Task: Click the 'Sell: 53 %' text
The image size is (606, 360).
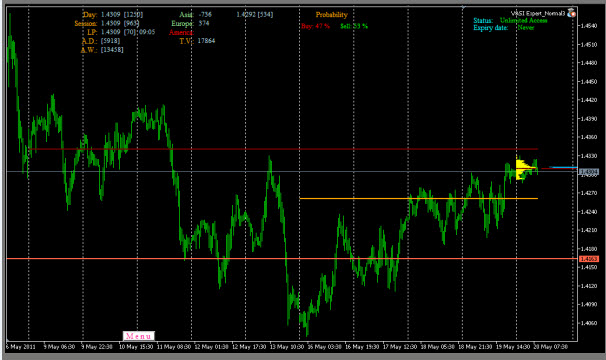Action: [x=354, y=26]
